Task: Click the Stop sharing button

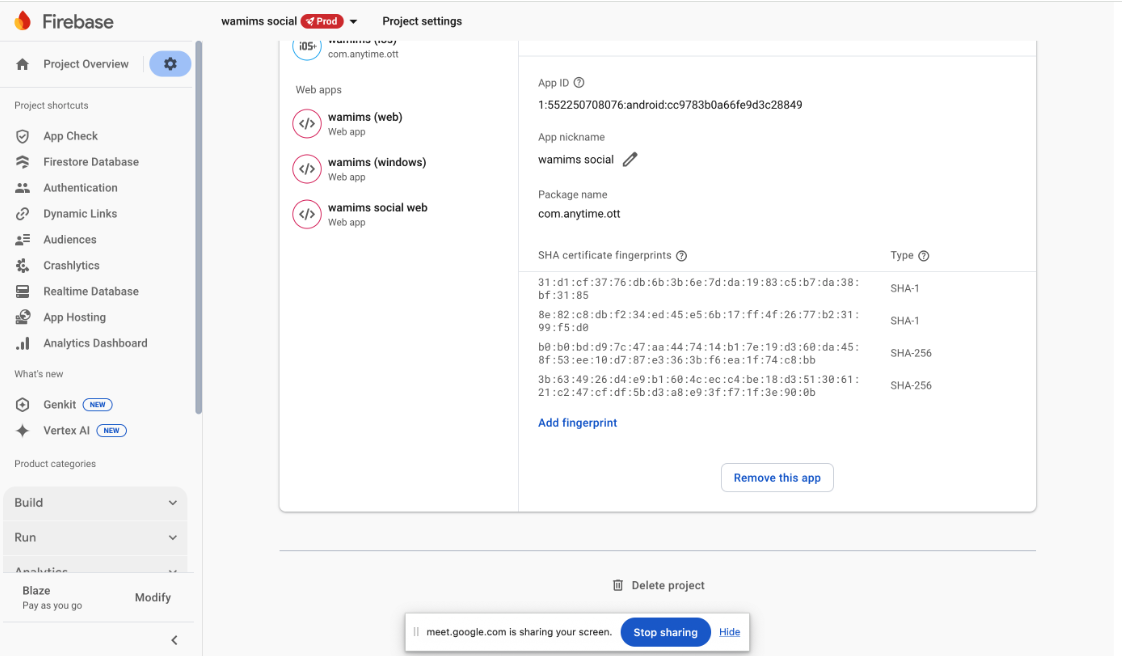Action: (x=665, y=632)
